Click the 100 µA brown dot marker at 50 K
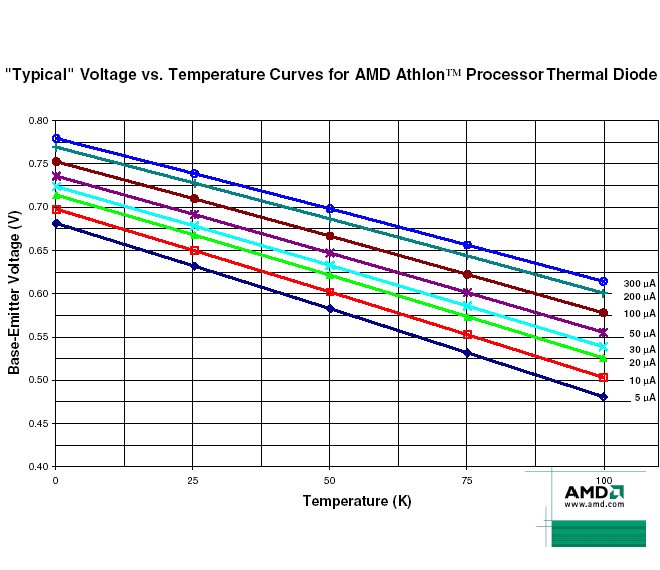Image resolution: width=660 pixels, height=570 pixels. point(330,236)
